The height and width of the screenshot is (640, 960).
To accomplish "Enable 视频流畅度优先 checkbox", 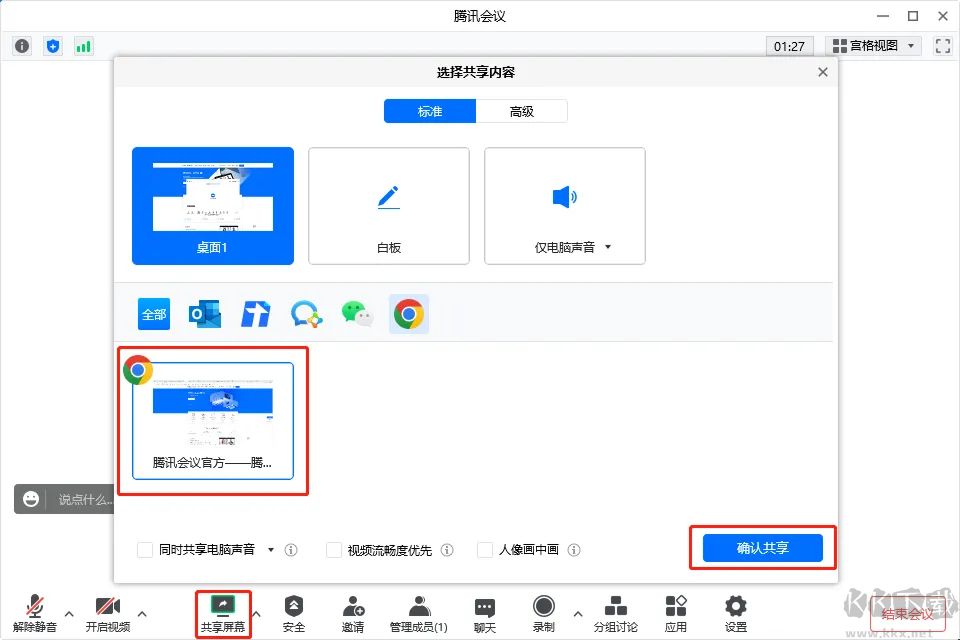I will coord(333,549).
